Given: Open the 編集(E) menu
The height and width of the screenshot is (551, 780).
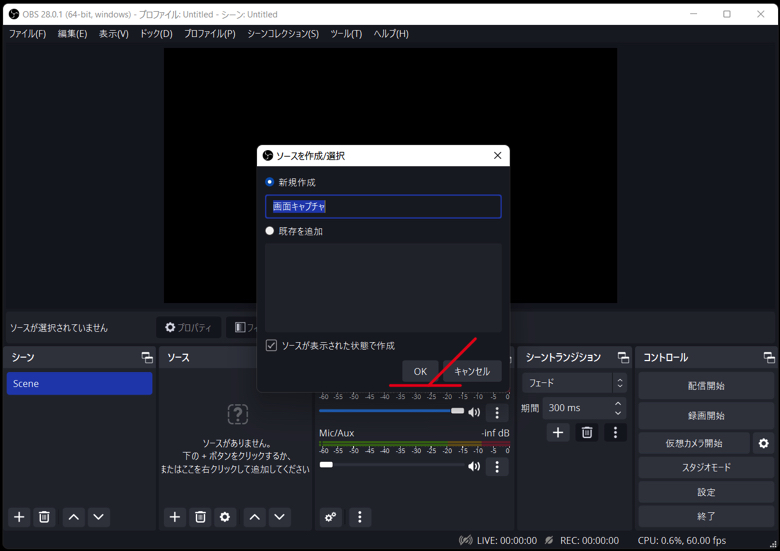Looking at the screenshot, I should 72,34.
